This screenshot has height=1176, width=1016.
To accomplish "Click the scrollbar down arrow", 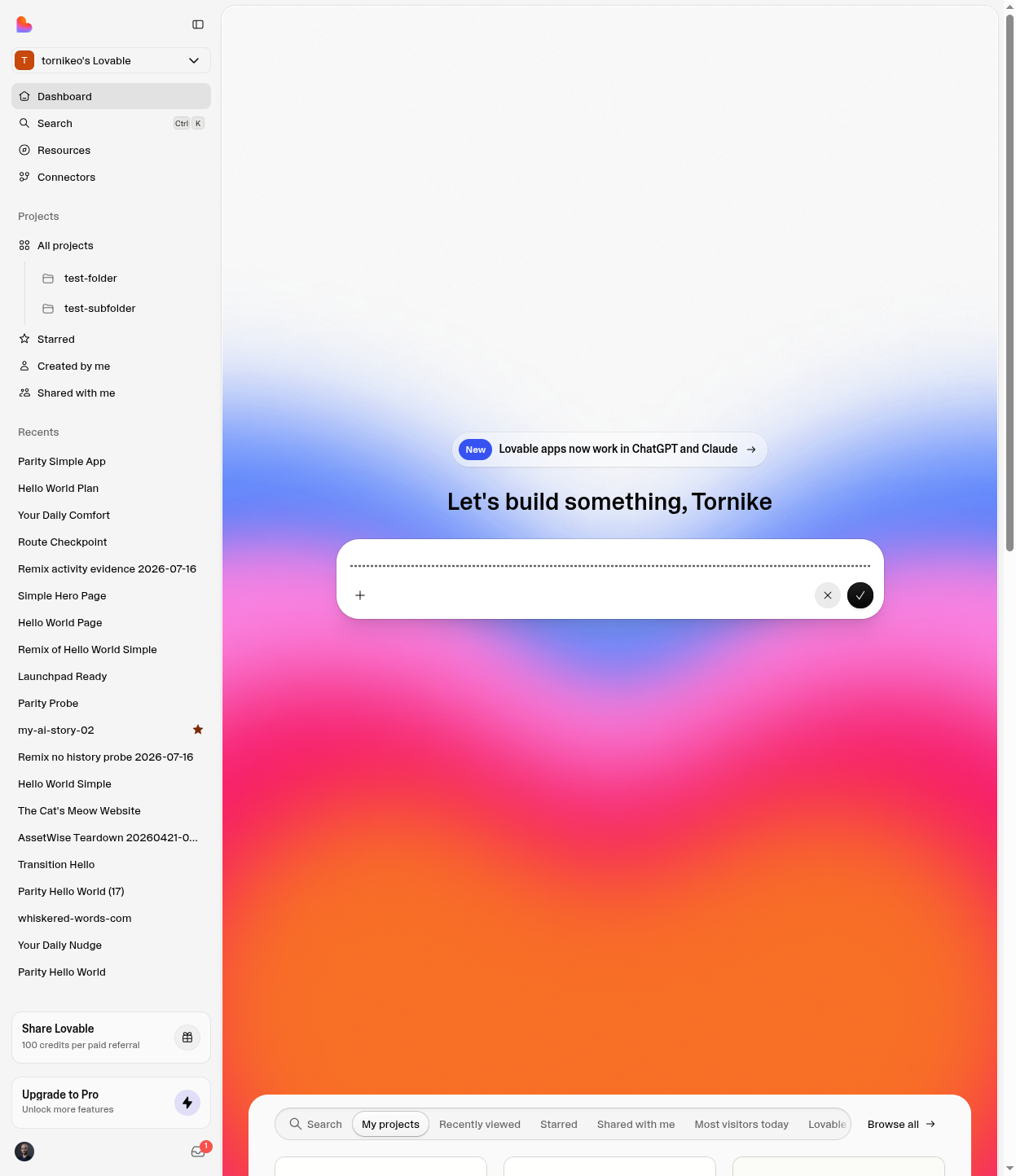I will 1010,1169.
